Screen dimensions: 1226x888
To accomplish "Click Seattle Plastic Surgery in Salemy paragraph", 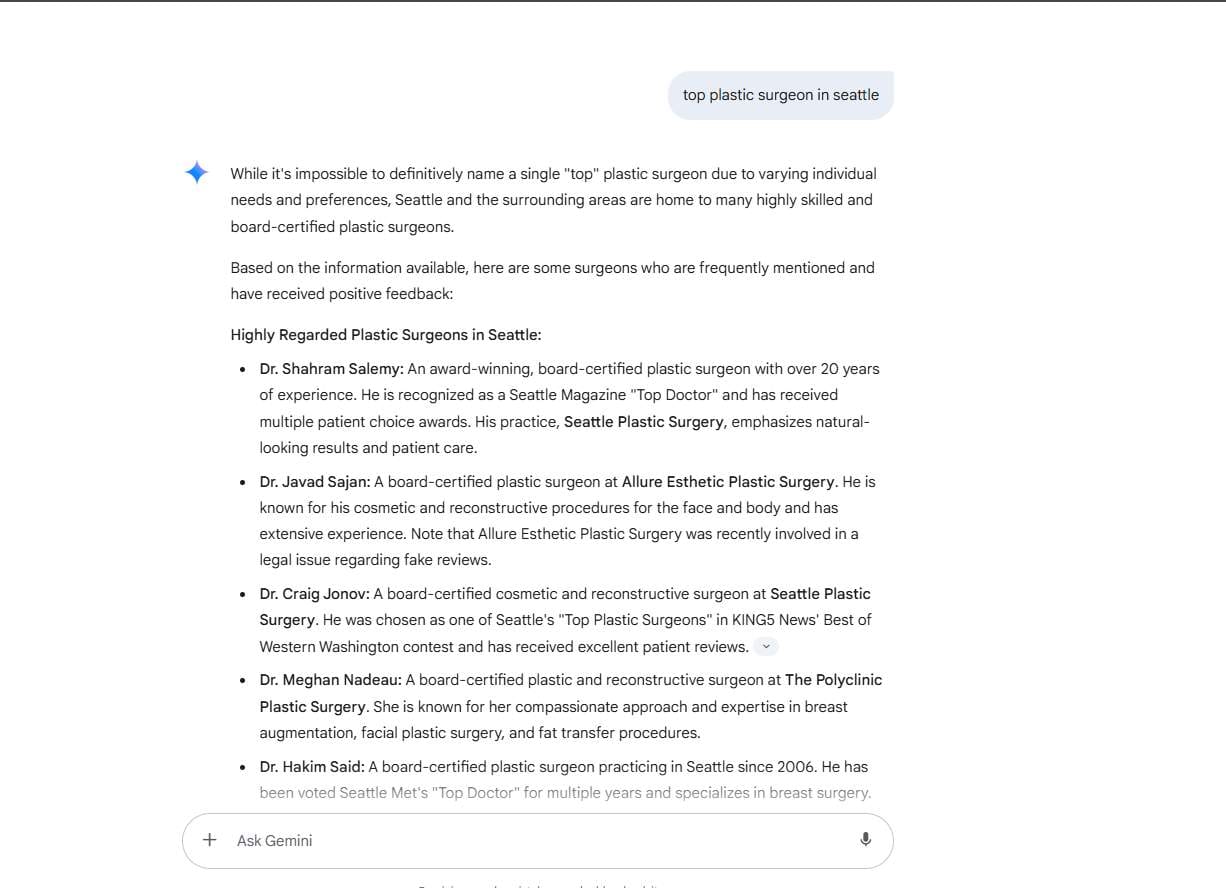I will click(x=643, y=422).
